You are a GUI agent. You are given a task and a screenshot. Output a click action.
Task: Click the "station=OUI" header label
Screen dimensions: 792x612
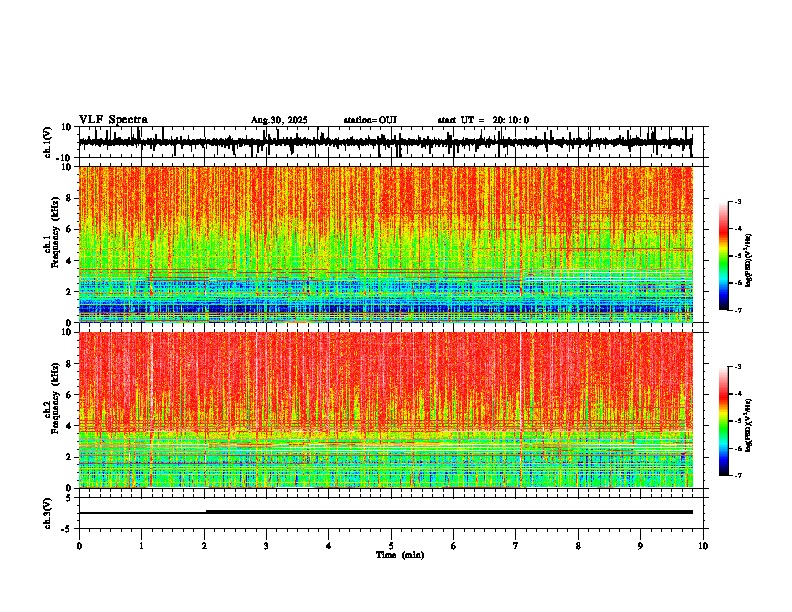point(370,120)
